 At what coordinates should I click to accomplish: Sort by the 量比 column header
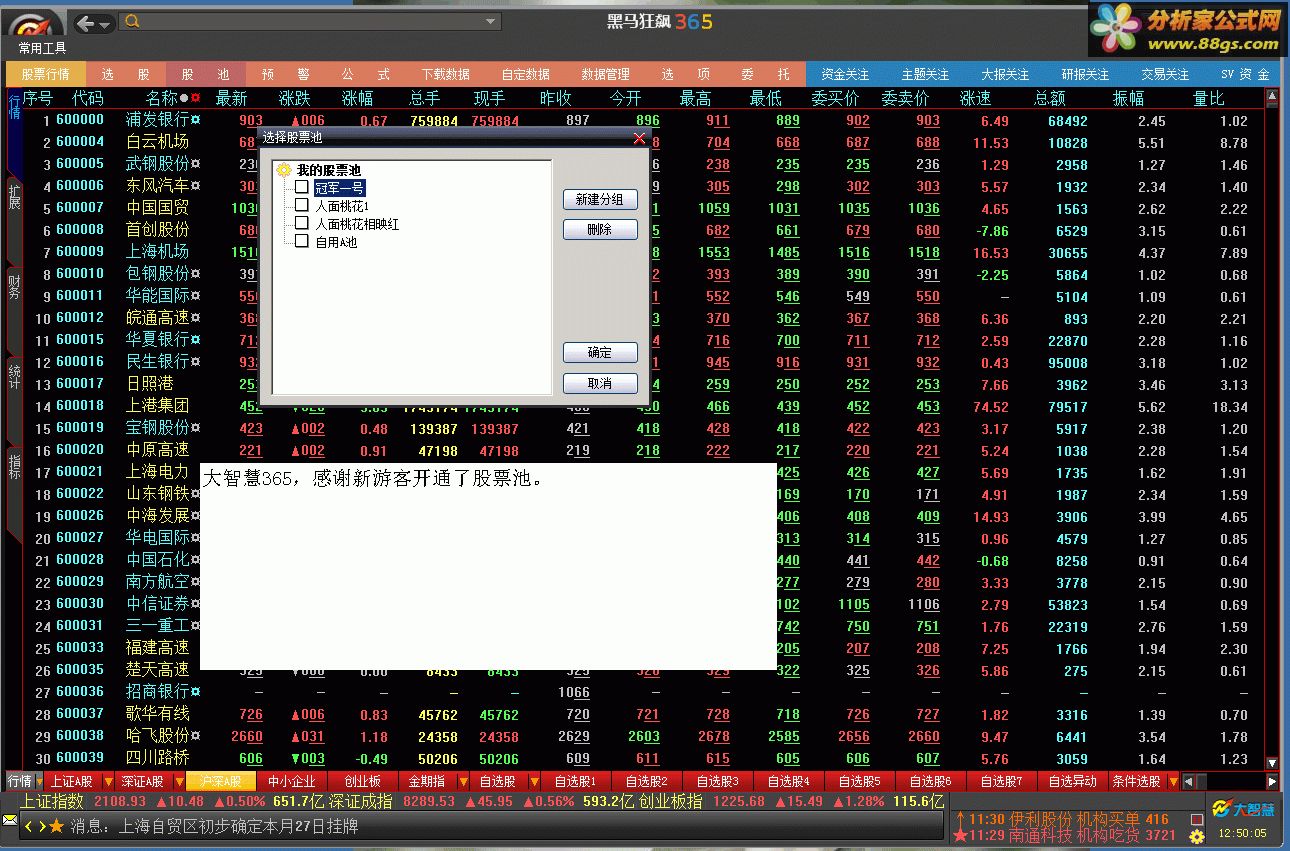point(1209,98)
